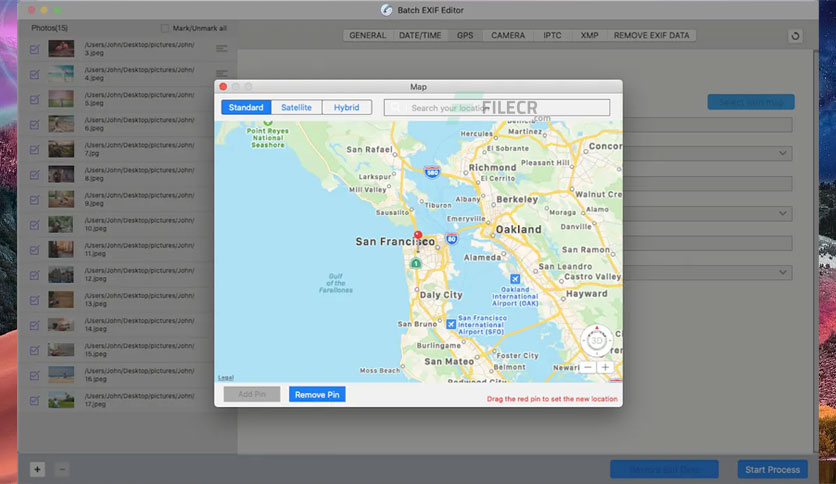Select the IPTC tab

click(552, 35)
